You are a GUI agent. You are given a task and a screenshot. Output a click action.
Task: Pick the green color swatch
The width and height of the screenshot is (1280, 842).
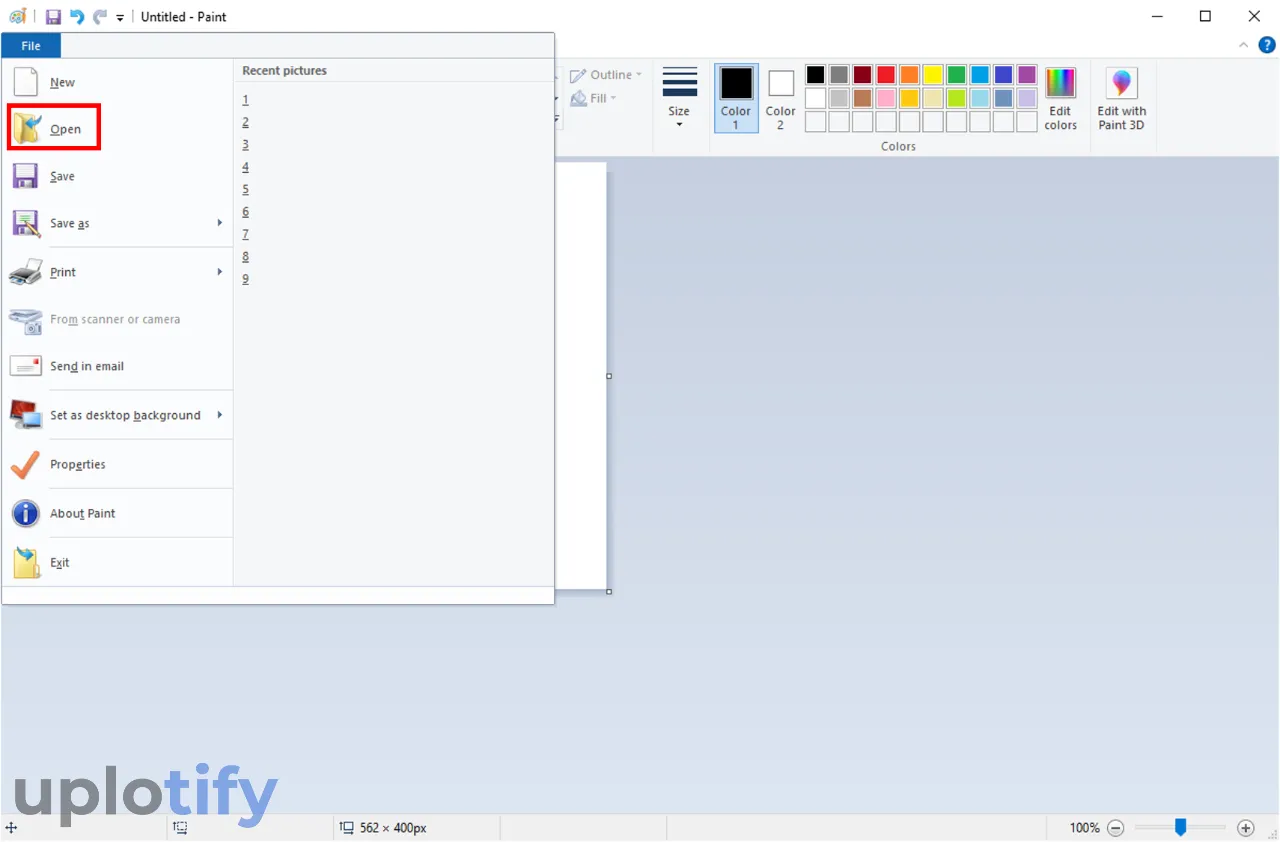[x=956, y=75]
